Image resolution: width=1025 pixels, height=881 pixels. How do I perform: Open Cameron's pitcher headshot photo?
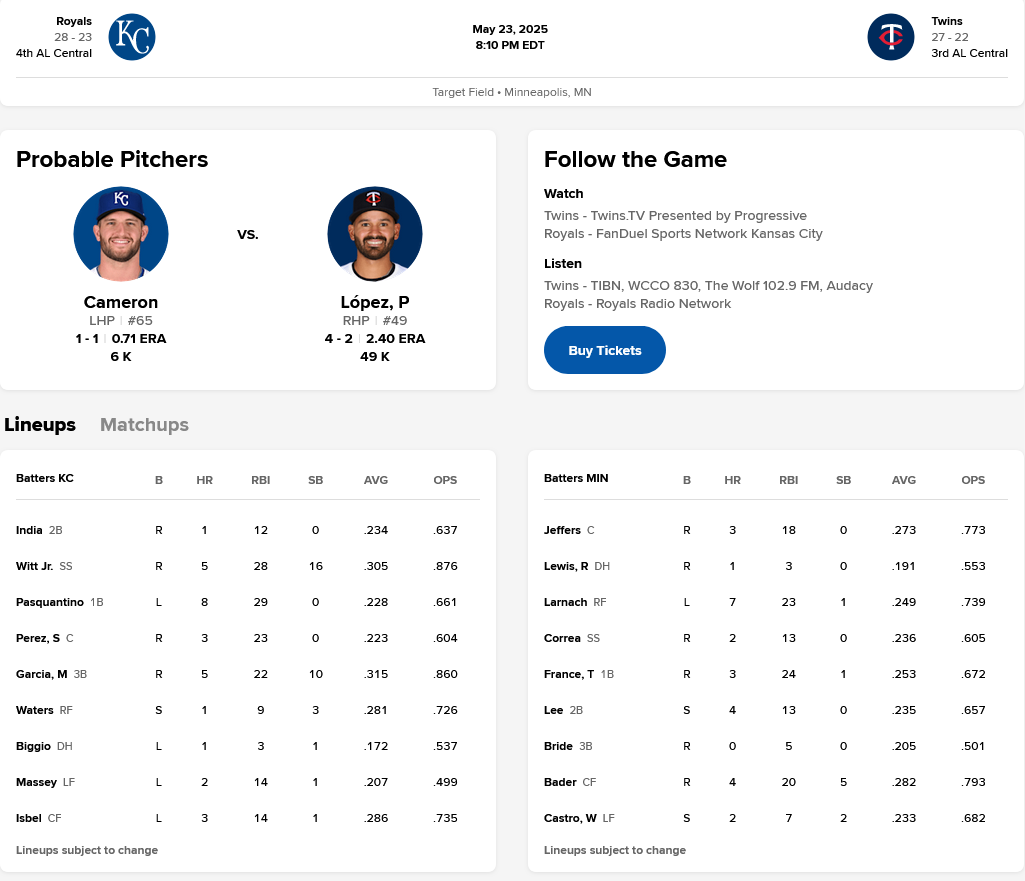[x=121, y=234]
